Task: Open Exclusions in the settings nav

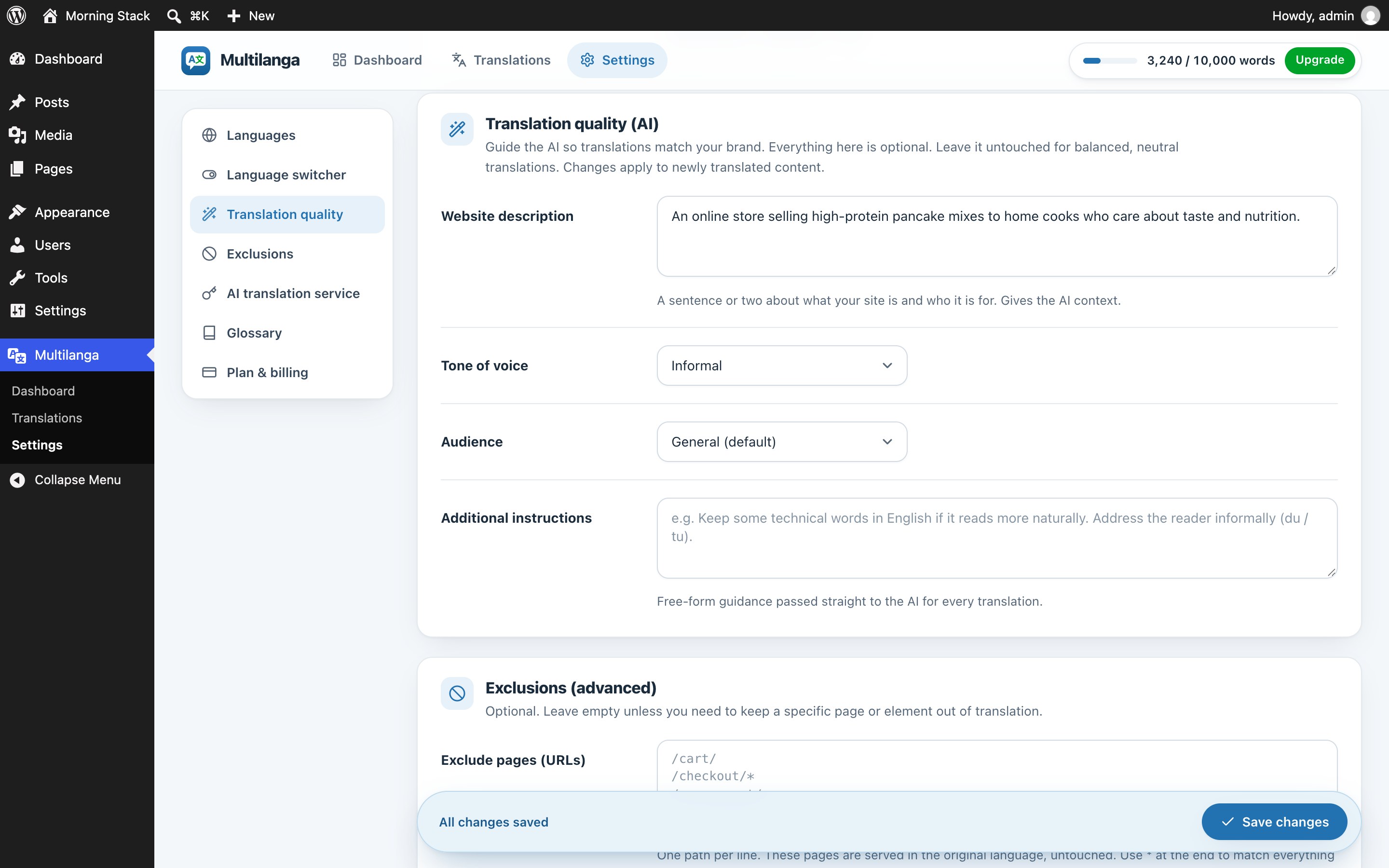Action: (x=287, y=254)
